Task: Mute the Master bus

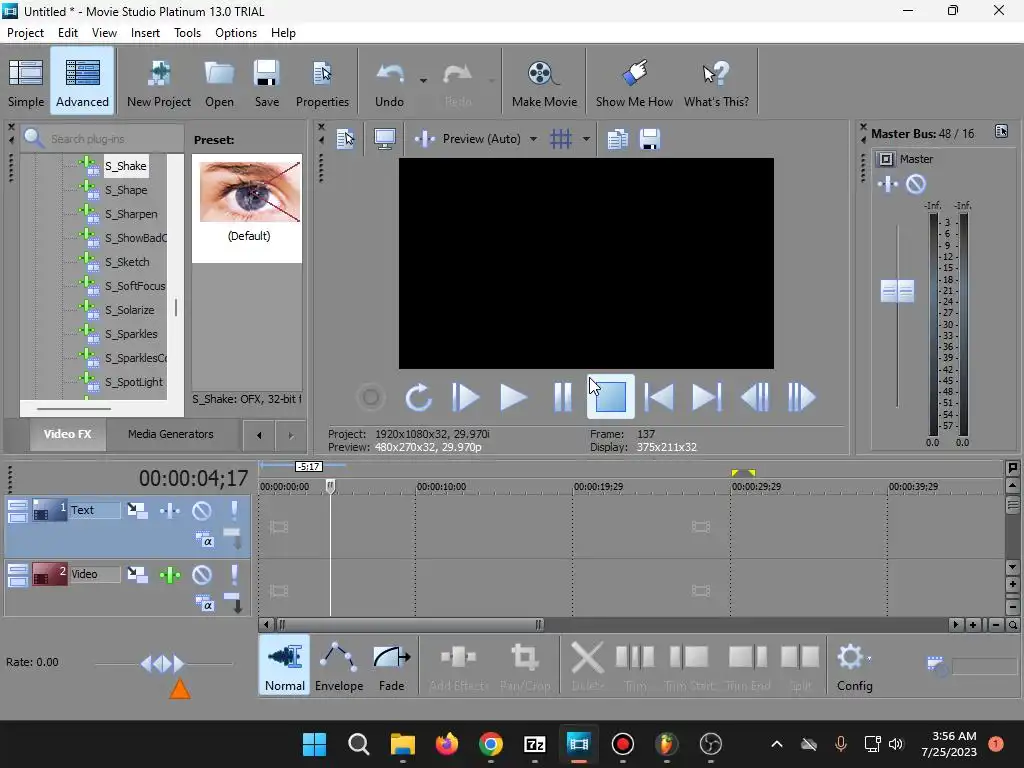Action: pyautogui.click(x=916, y=185)
